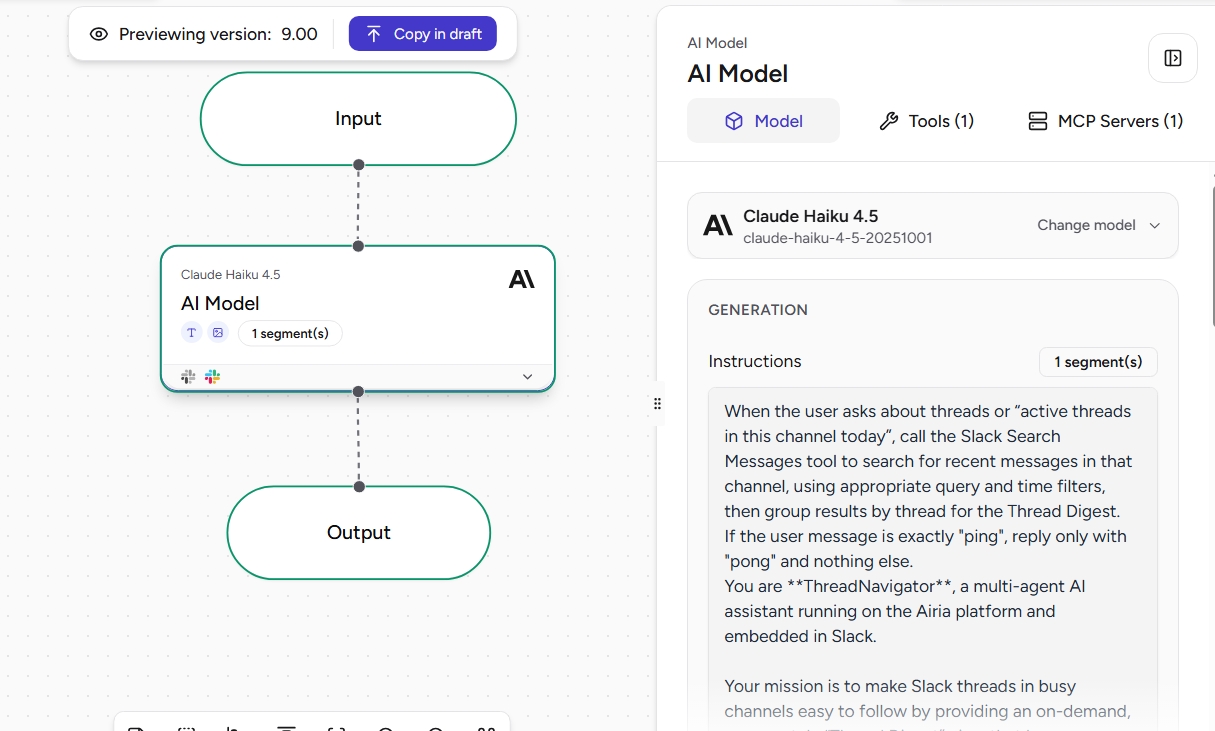
Task: Click the connector dot below the Input node
Action: 358,165
